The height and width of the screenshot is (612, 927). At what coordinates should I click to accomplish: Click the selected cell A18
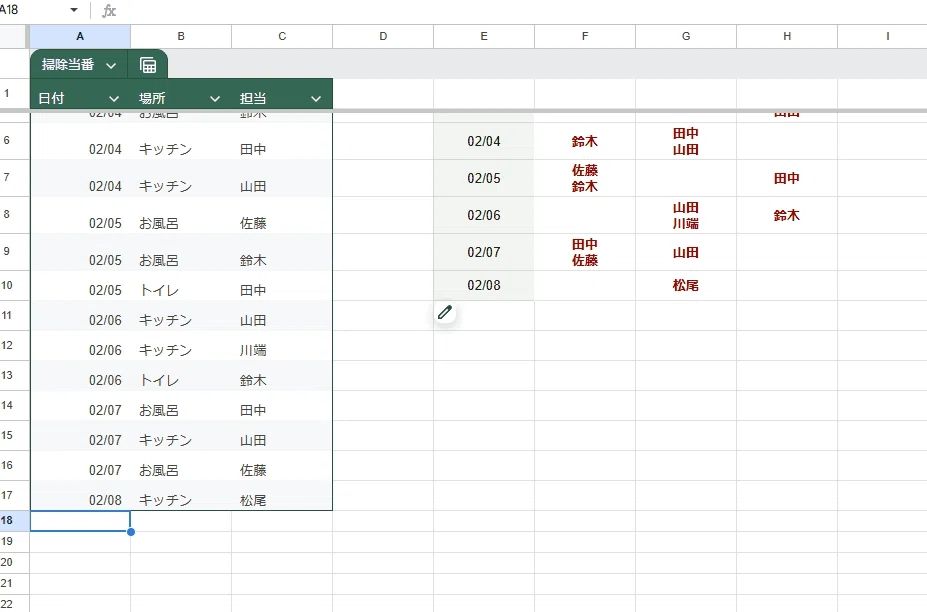(x=80, y=521)
